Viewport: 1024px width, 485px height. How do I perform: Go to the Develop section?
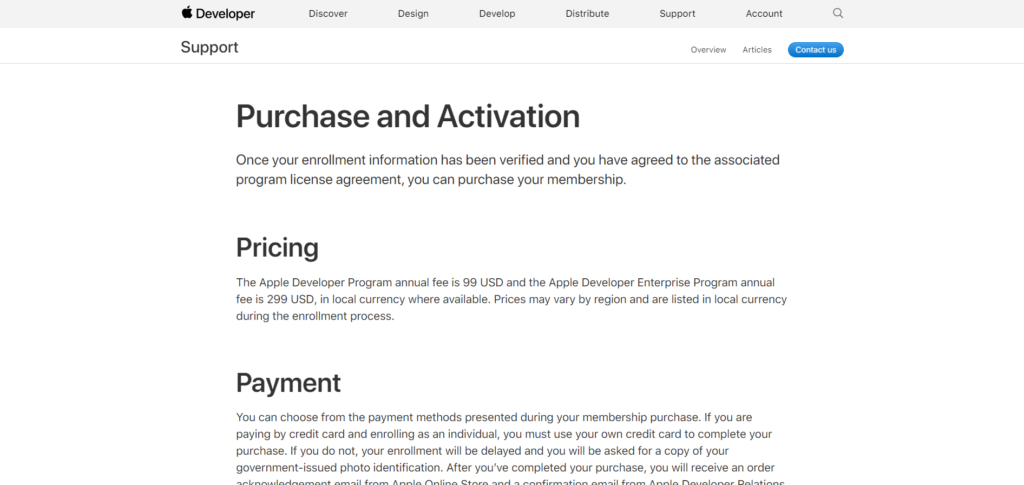497,14
